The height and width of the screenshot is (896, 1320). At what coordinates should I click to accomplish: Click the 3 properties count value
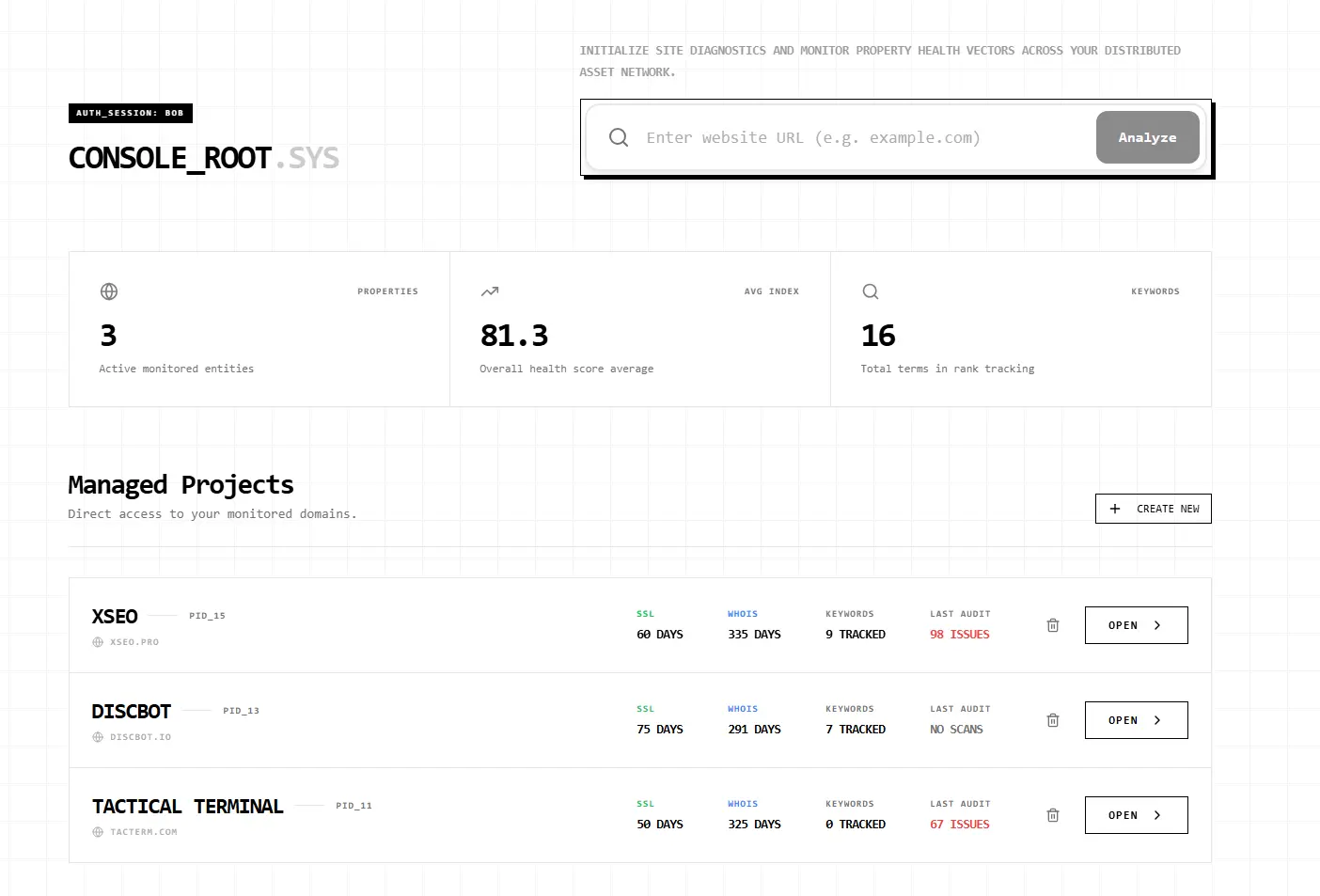[108, 336]
